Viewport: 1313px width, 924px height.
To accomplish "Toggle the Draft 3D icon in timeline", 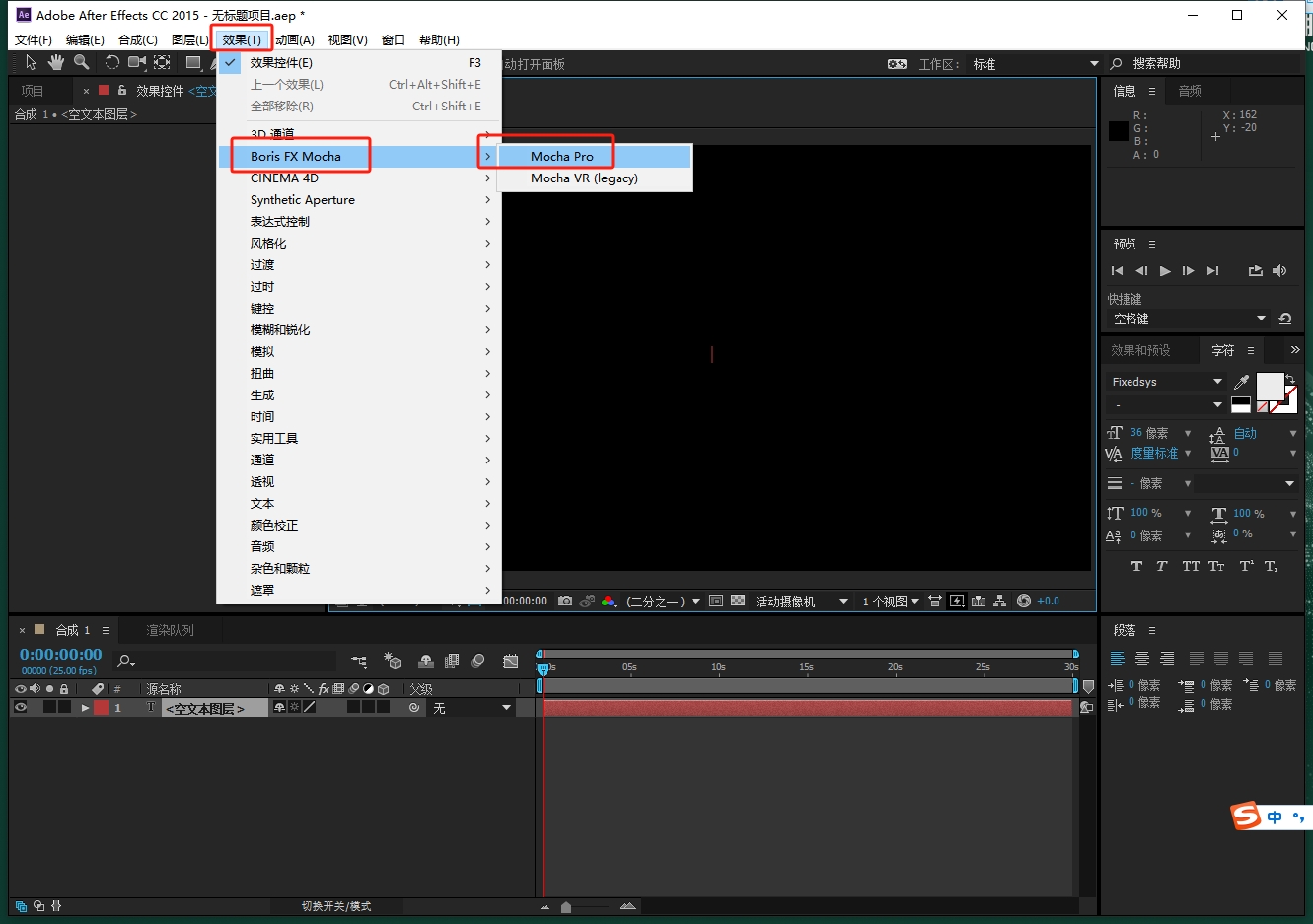I will pyautogui.click(x=393, y=661).
